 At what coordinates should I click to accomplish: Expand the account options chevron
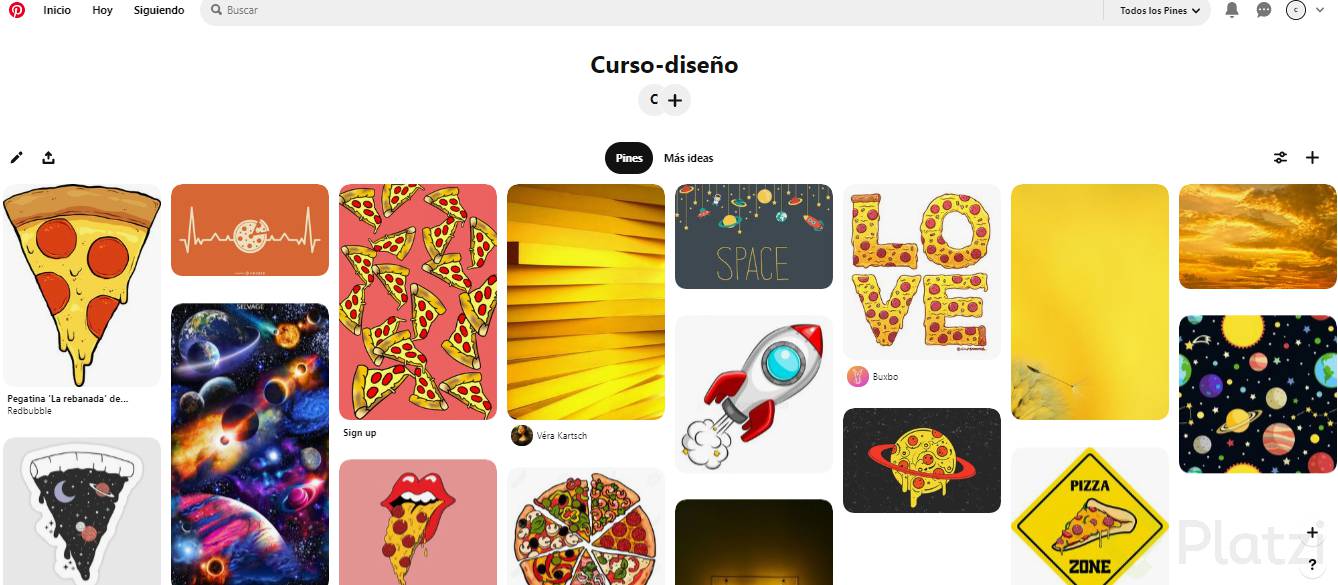1320,10
